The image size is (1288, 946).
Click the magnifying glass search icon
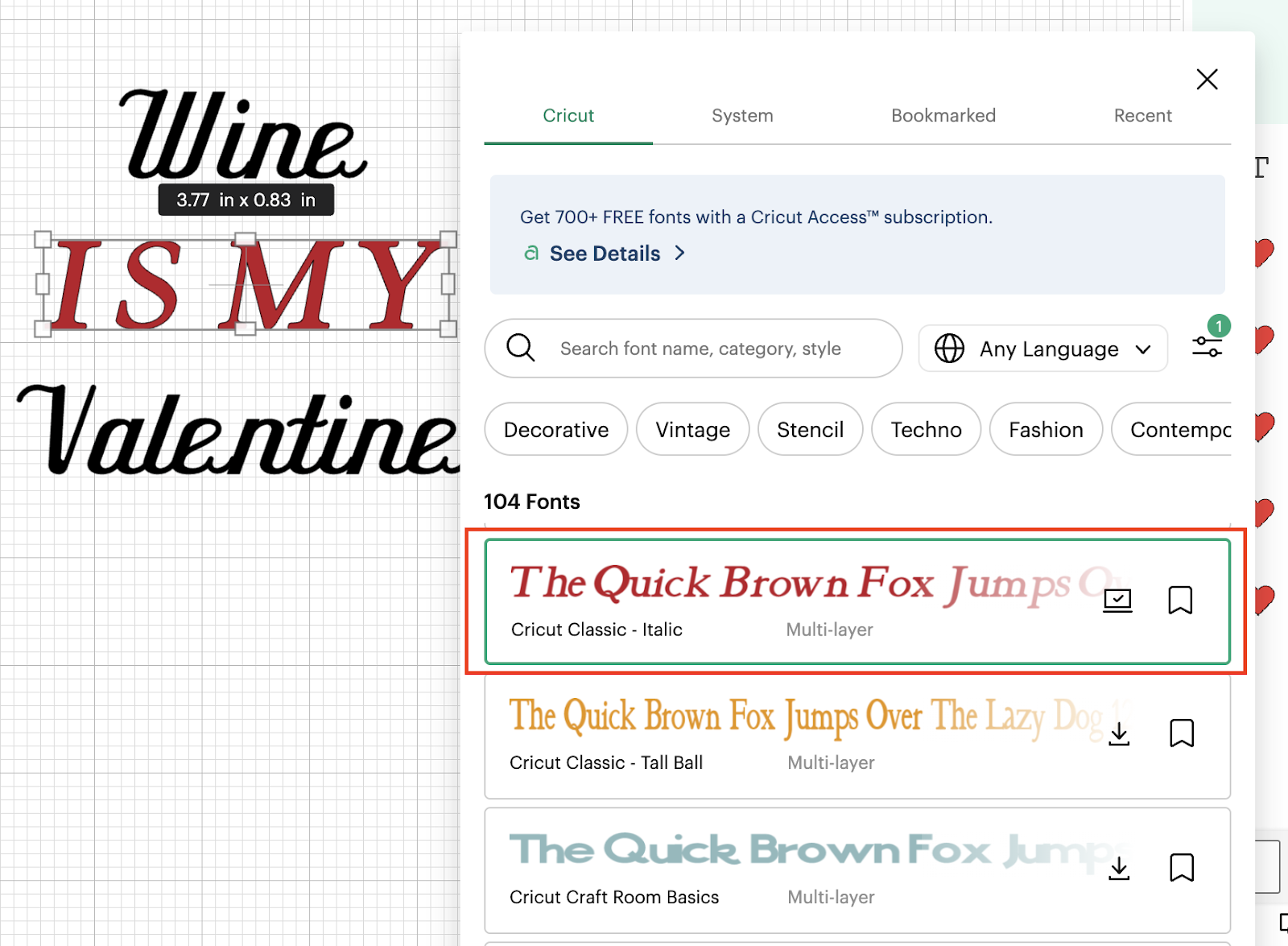(x=520, y=348)
